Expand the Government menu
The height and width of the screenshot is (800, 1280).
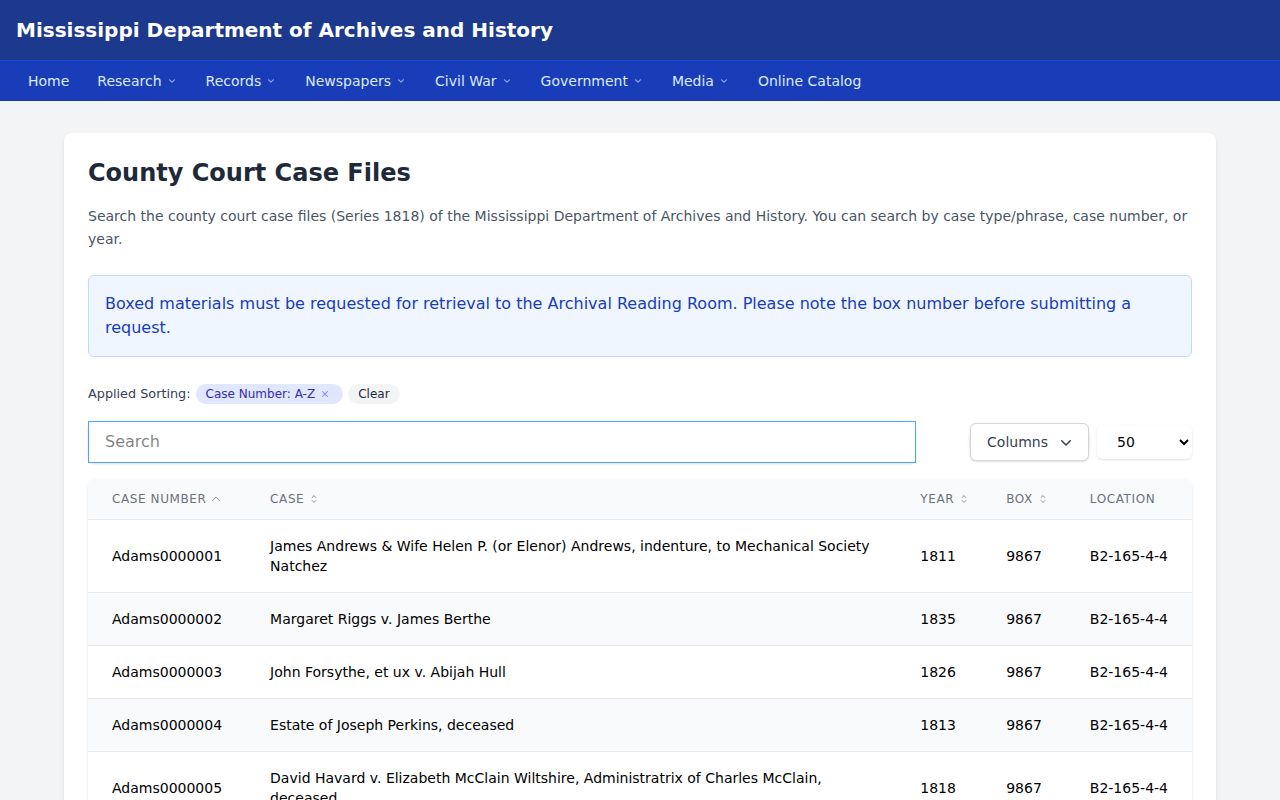[591, 81]
